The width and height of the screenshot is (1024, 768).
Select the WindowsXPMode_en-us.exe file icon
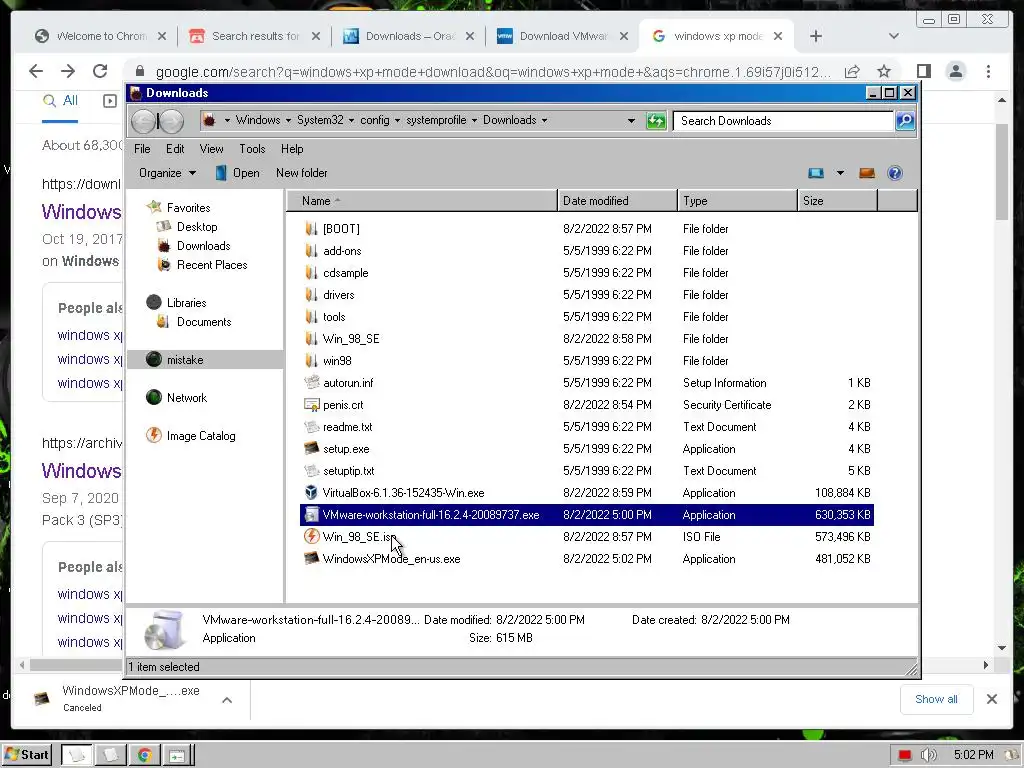(312, 559)
